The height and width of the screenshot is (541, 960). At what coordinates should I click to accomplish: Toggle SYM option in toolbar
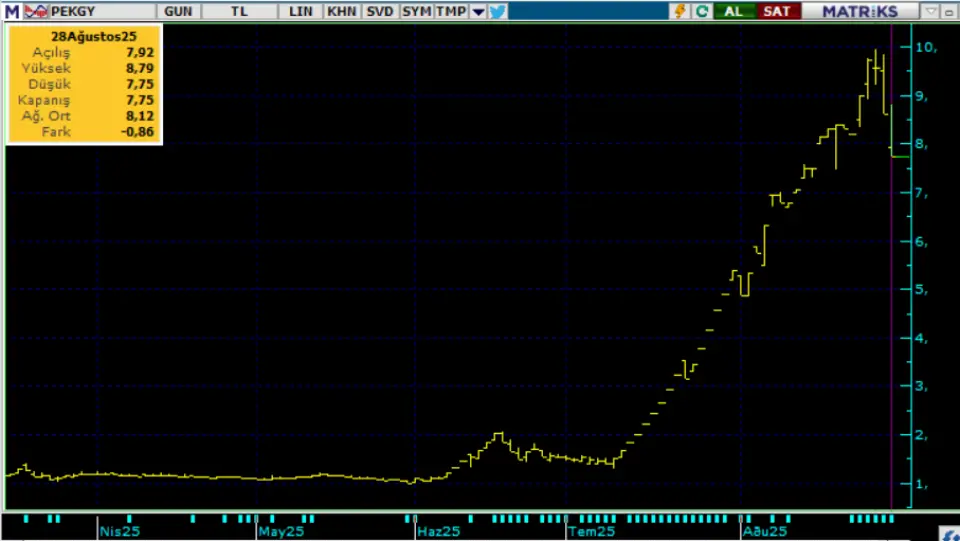(x=416, y=11)
